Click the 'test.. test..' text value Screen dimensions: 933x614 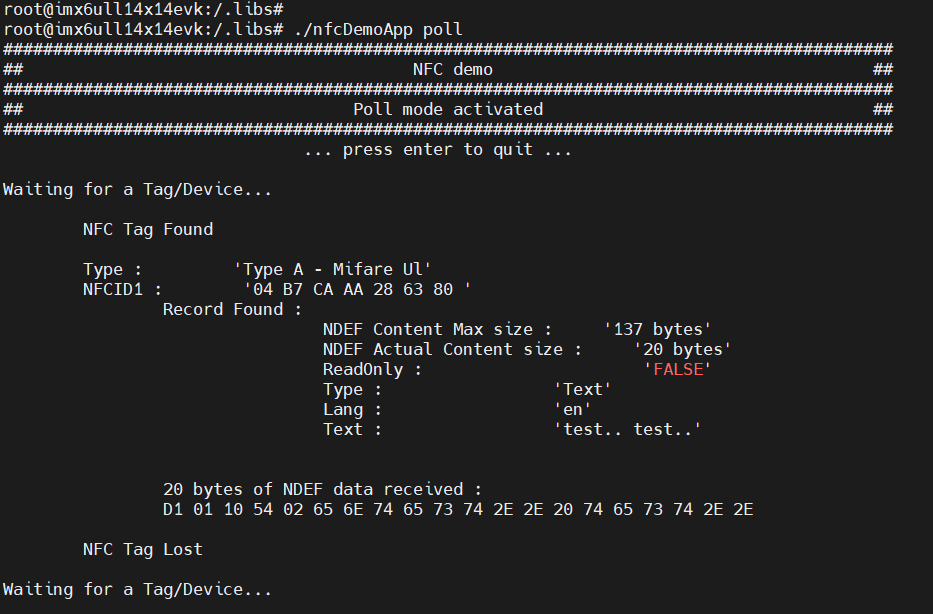coord(627,429)
